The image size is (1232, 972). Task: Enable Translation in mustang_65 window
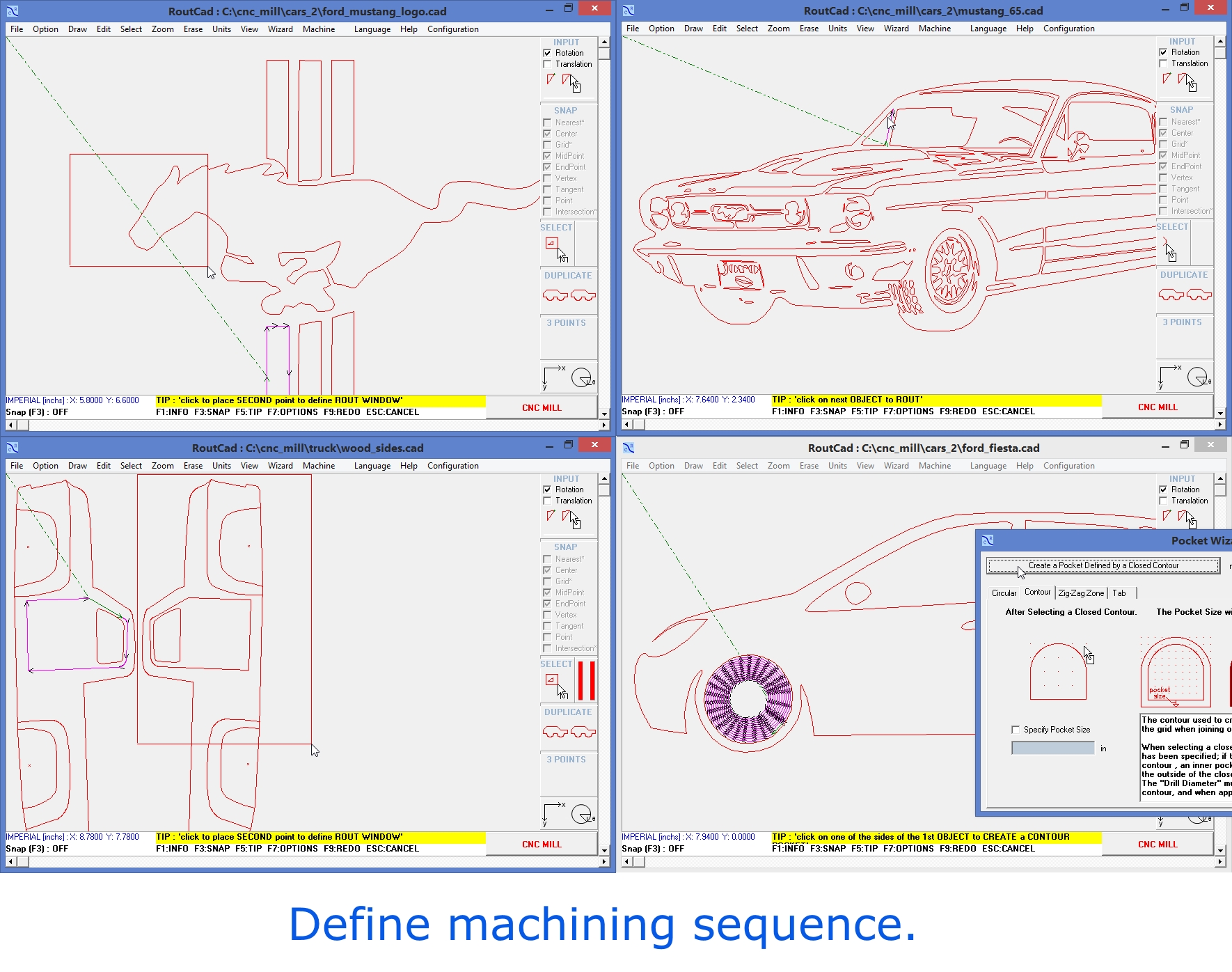[x=1163, y=63]
